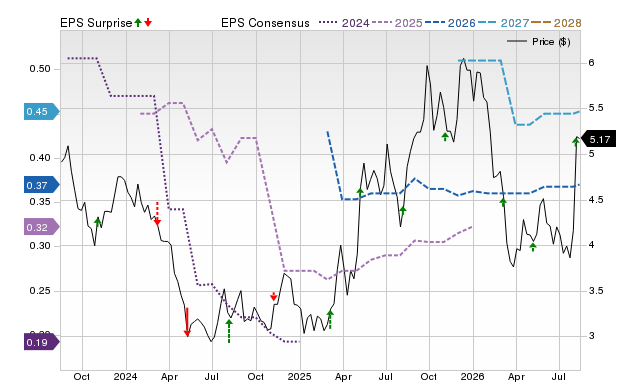Click the right price axis value 4.5

(x=596, y=200)
